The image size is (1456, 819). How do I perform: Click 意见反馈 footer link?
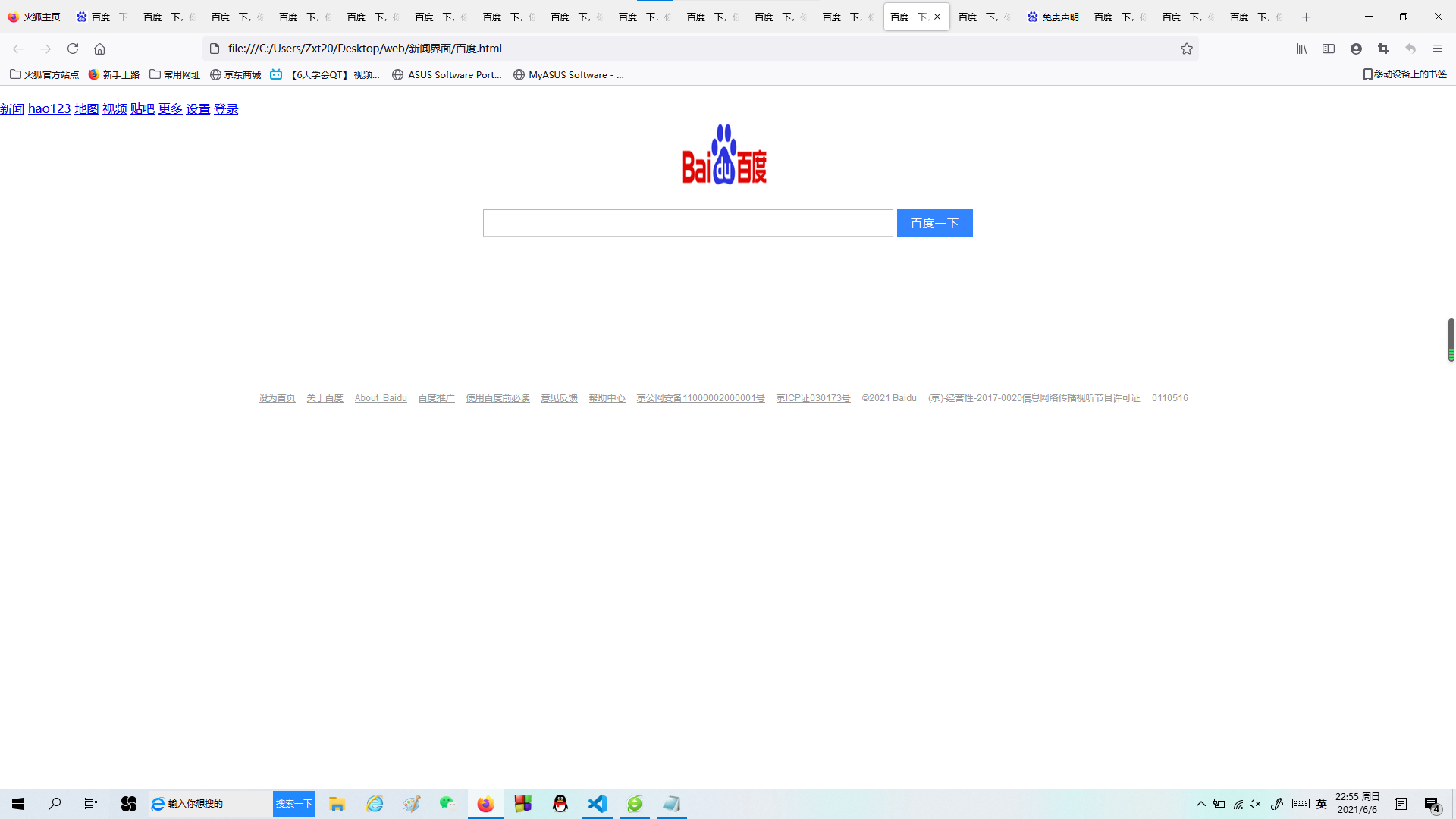tap(559, 398)
